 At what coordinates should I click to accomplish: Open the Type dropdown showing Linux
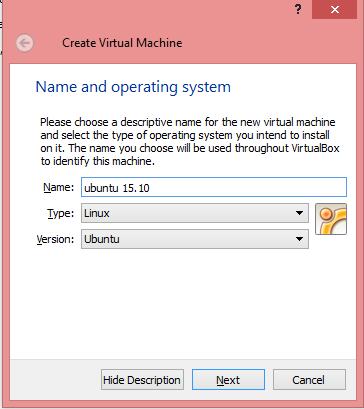click(x=195, y=213)
